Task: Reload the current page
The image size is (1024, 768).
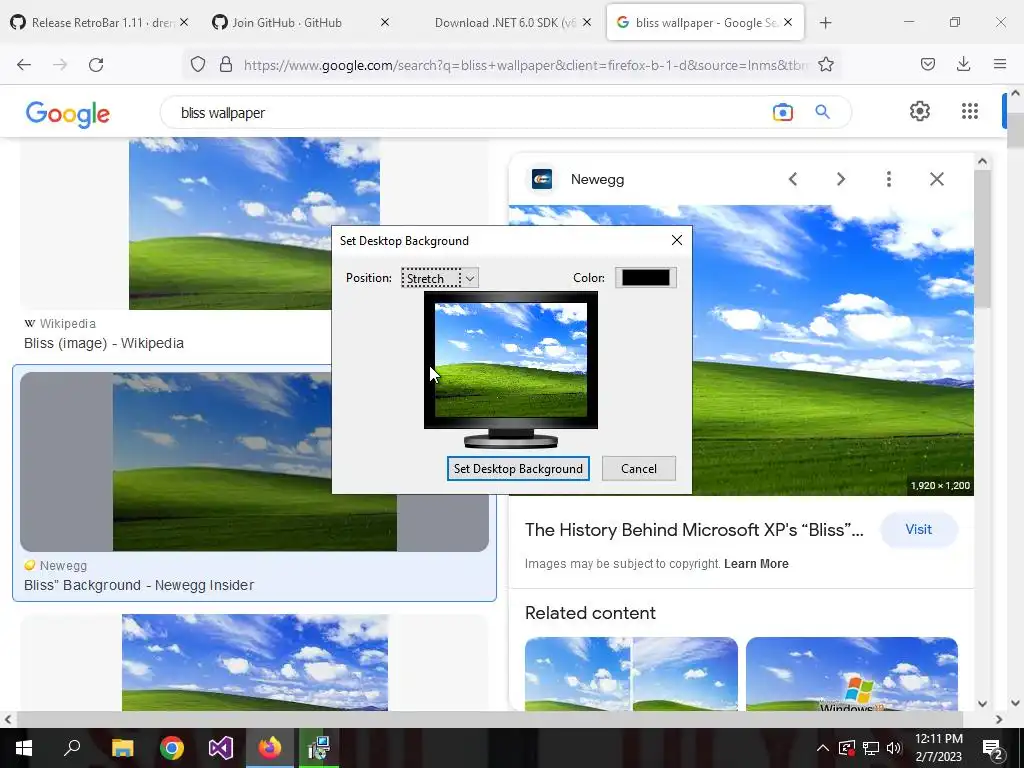Action: tap(96, 65)
